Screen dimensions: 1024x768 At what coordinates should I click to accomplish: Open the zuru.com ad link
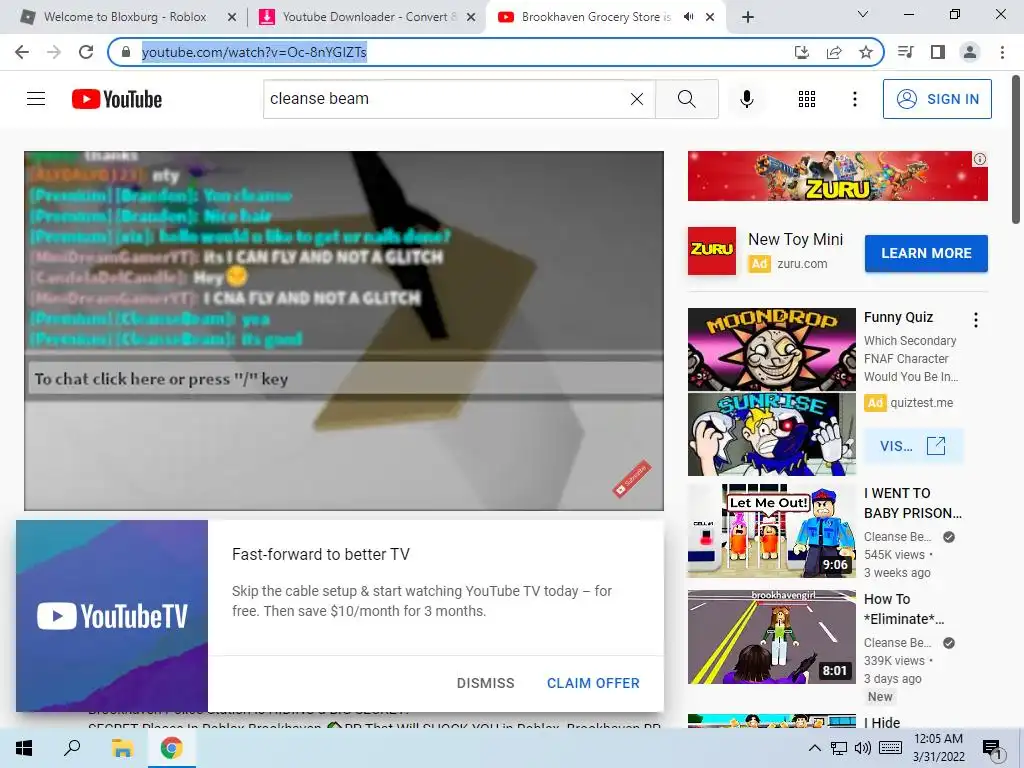[802, 264]
